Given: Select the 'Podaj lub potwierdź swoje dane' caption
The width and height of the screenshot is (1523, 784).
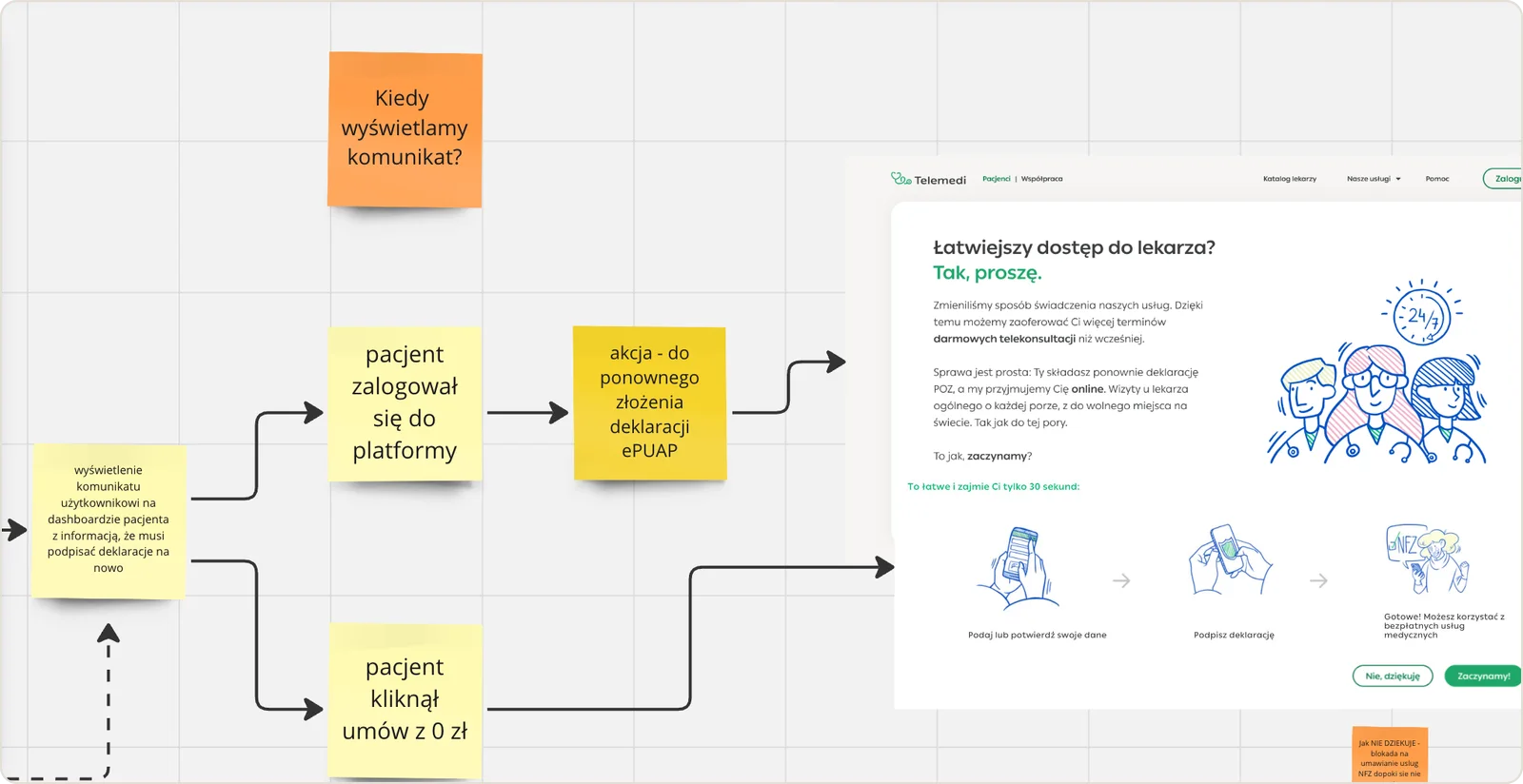Looking at the screenshot, I should point(1037,635).
